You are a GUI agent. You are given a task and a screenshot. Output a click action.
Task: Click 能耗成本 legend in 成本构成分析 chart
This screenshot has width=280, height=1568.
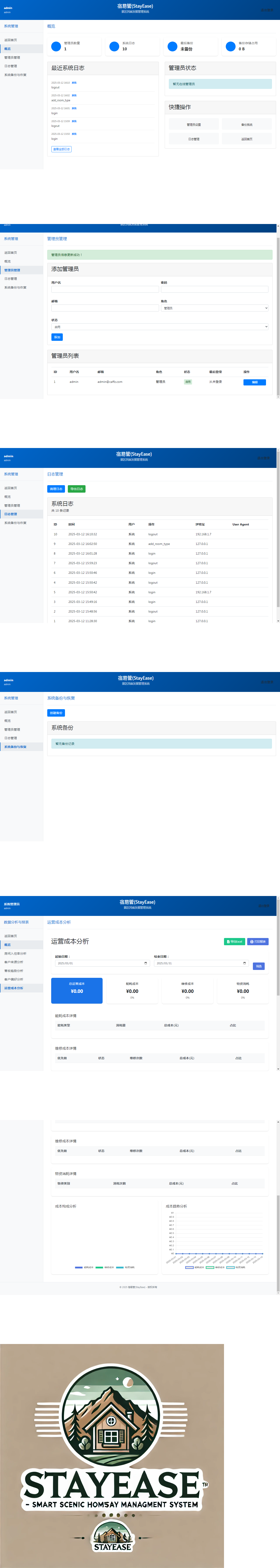pos(84,1267)
